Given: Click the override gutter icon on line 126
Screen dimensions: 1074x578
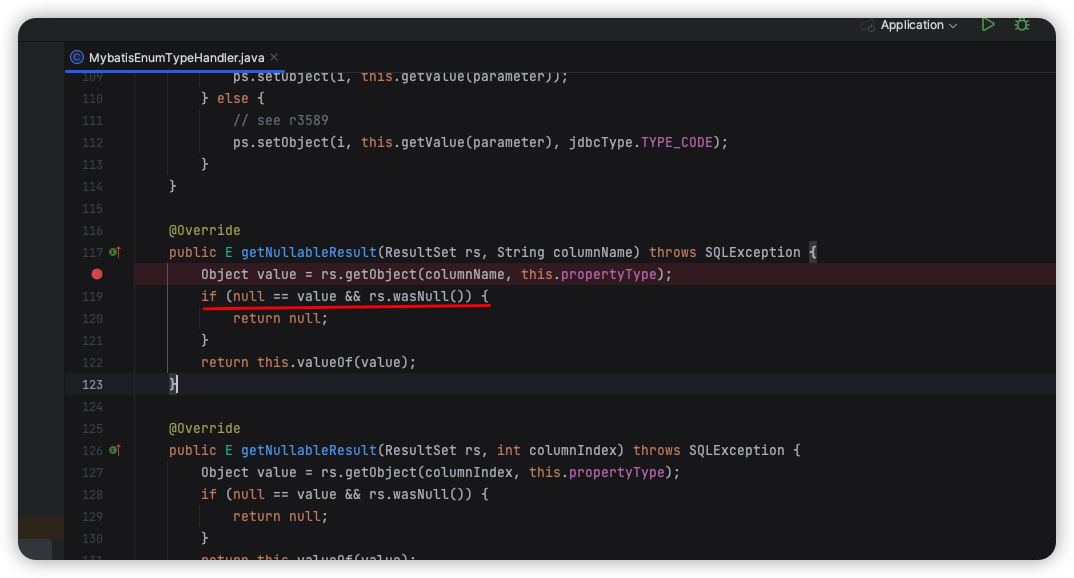Looking at the screenshot, I should pyautogui.click(x=114, y=450).
